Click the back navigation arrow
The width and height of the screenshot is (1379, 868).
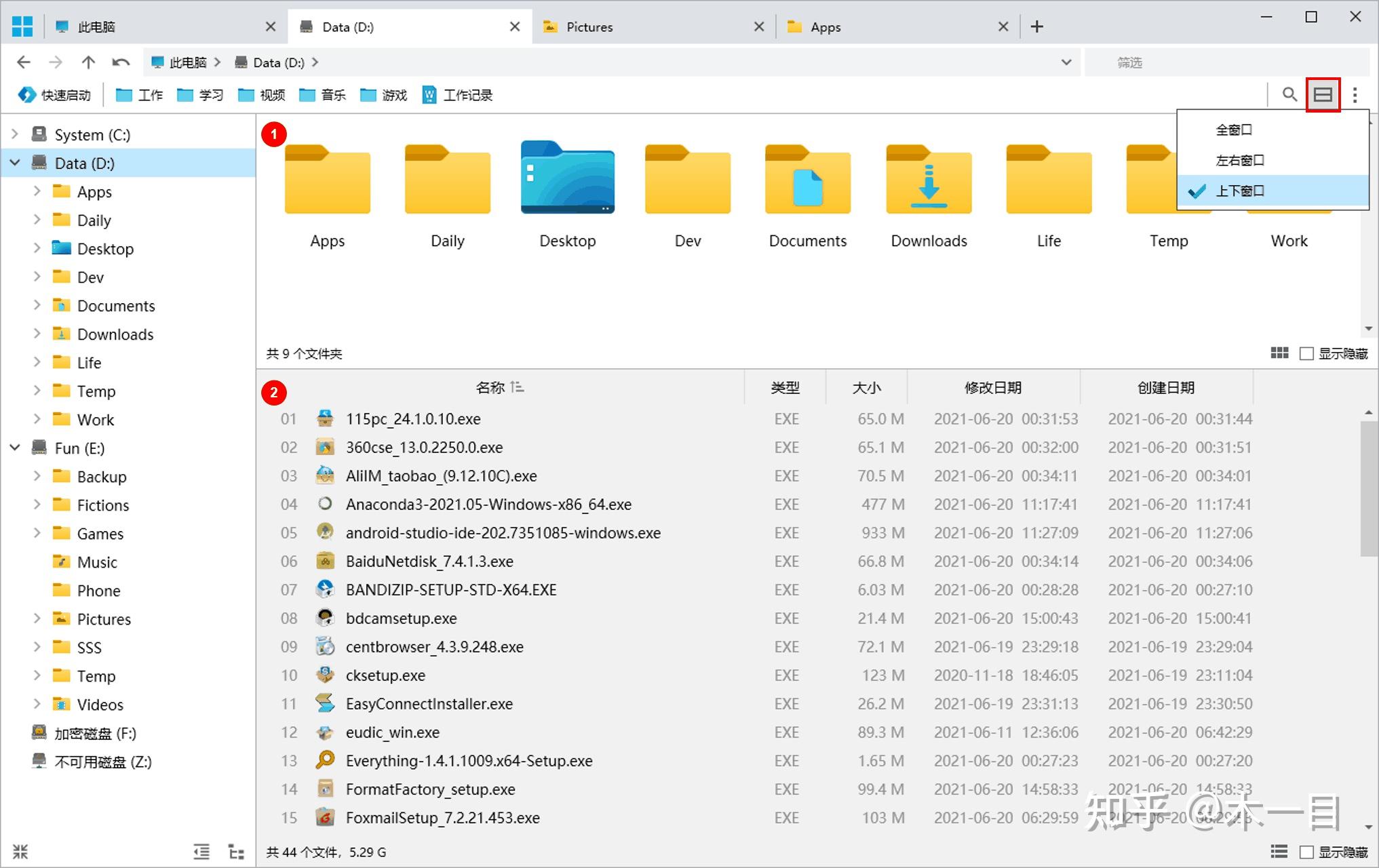pyautogui.click(x=23, y=62)
